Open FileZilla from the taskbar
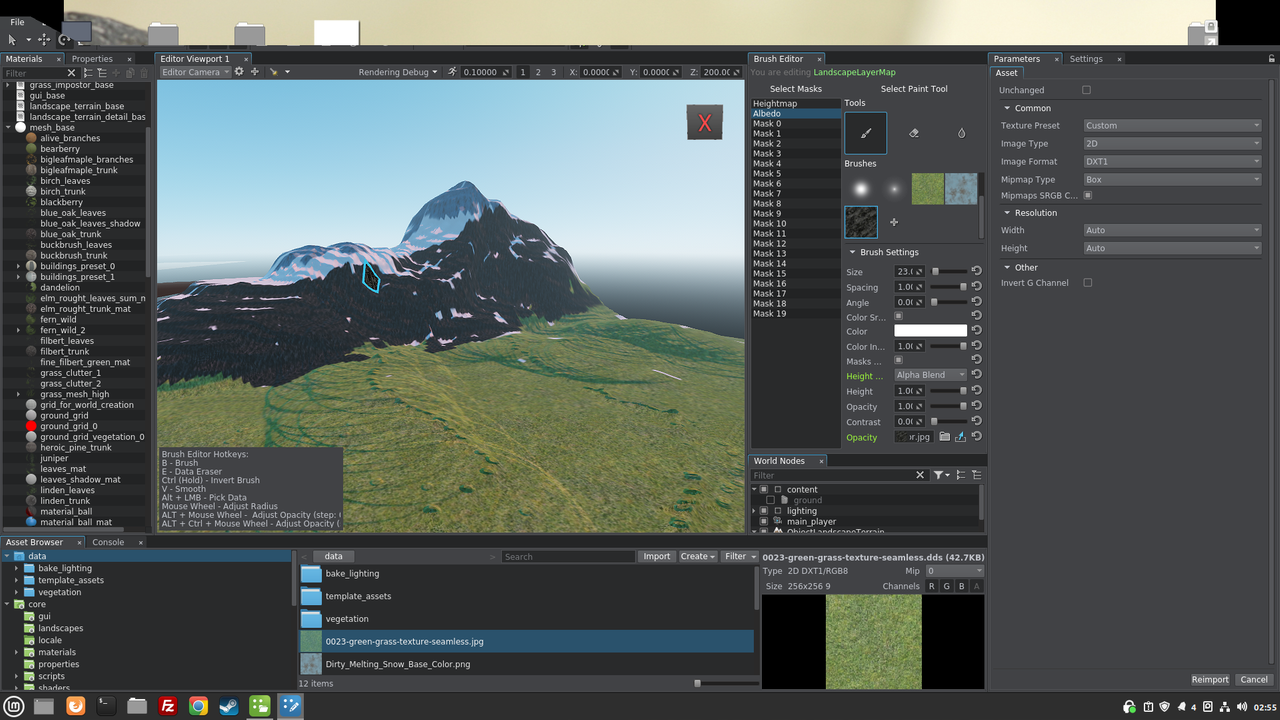1280x720 pixels. pyautogui.click(x=168, y=706)
